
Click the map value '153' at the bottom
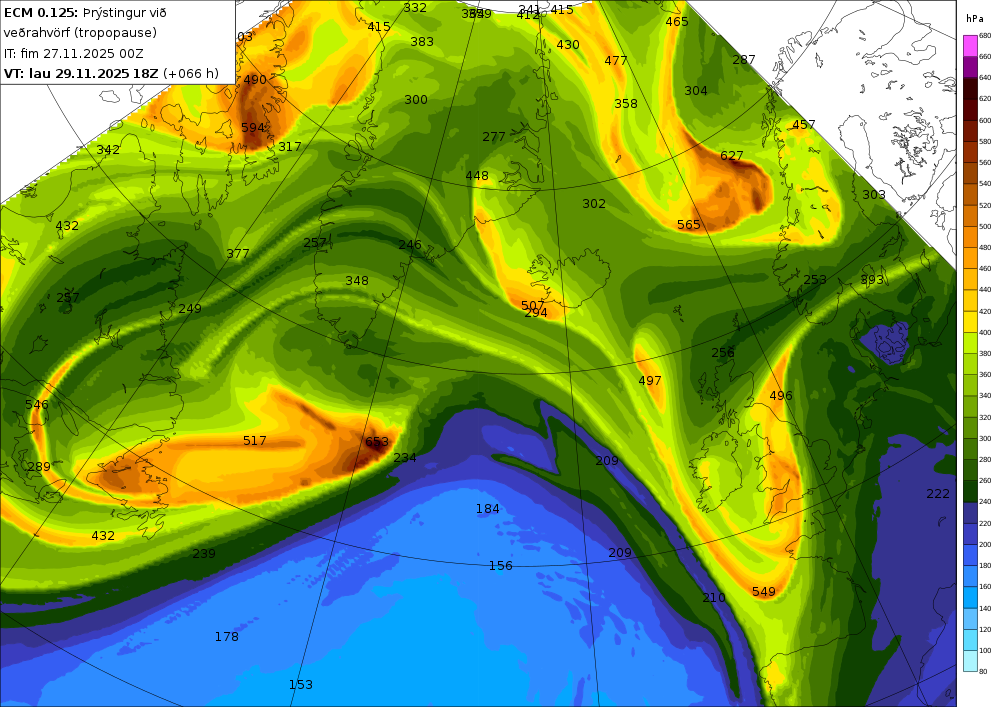point(301,685)
